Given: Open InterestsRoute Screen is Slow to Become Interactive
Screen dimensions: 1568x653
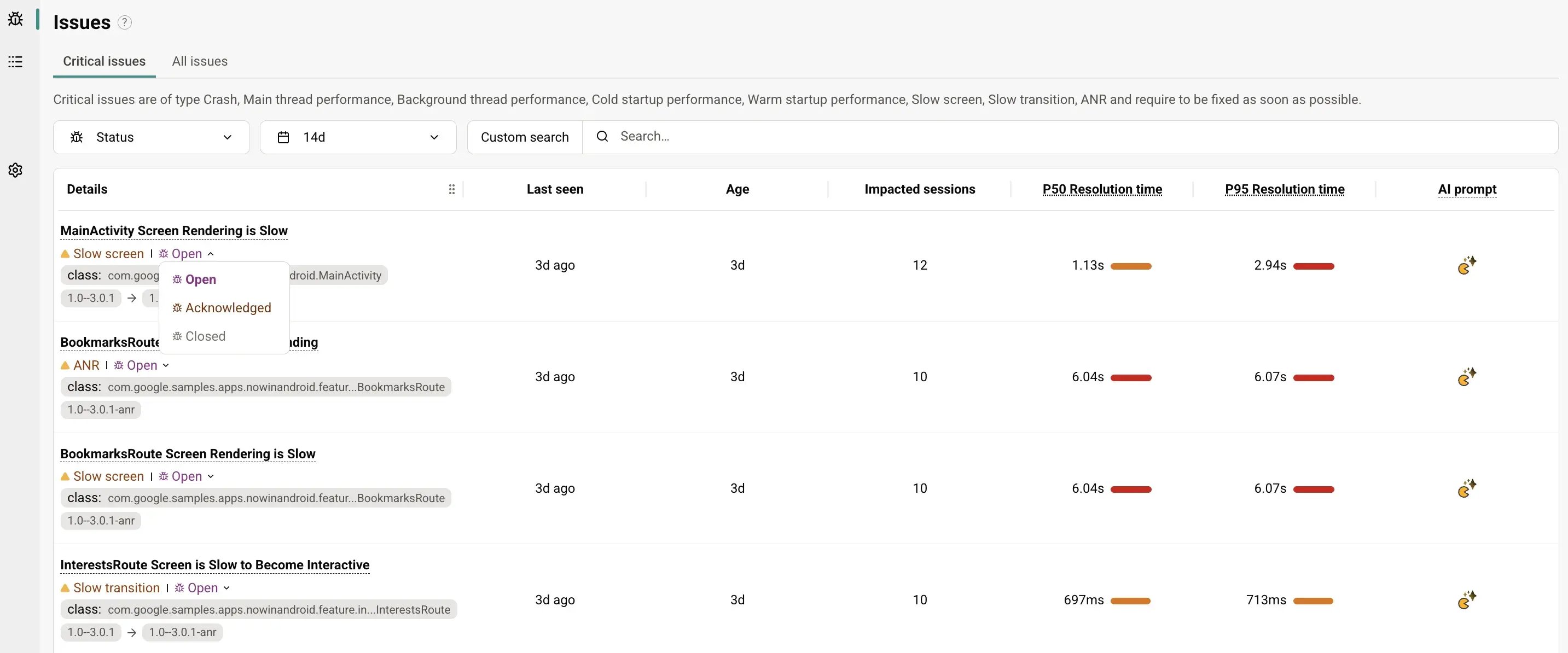Looking at the screenshot, I should pos(215,565).
